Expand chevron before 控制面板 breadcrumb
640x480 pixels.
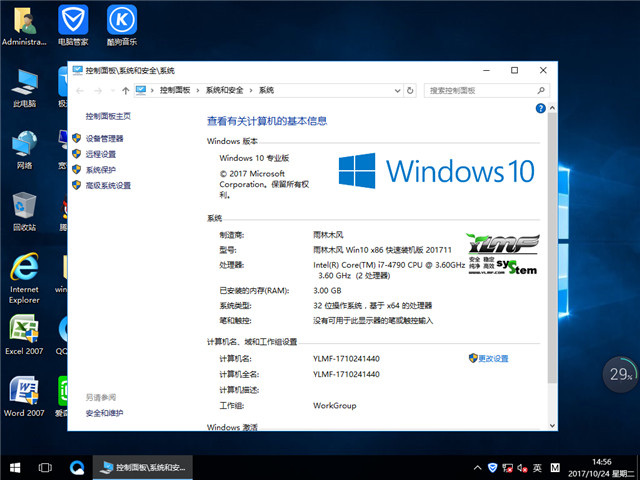click(x=152, y=91)
